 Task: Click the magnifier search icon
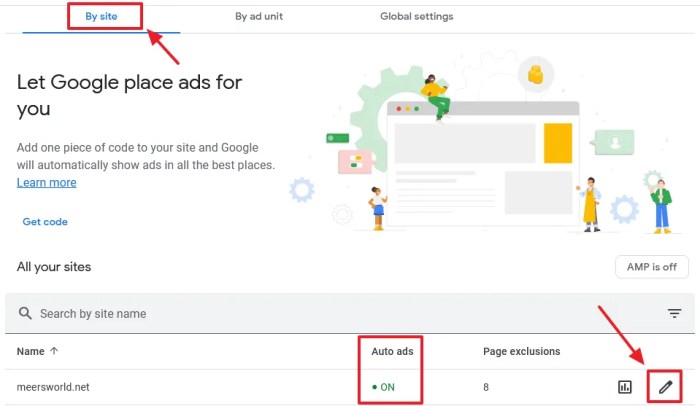[x=25, y=313]
